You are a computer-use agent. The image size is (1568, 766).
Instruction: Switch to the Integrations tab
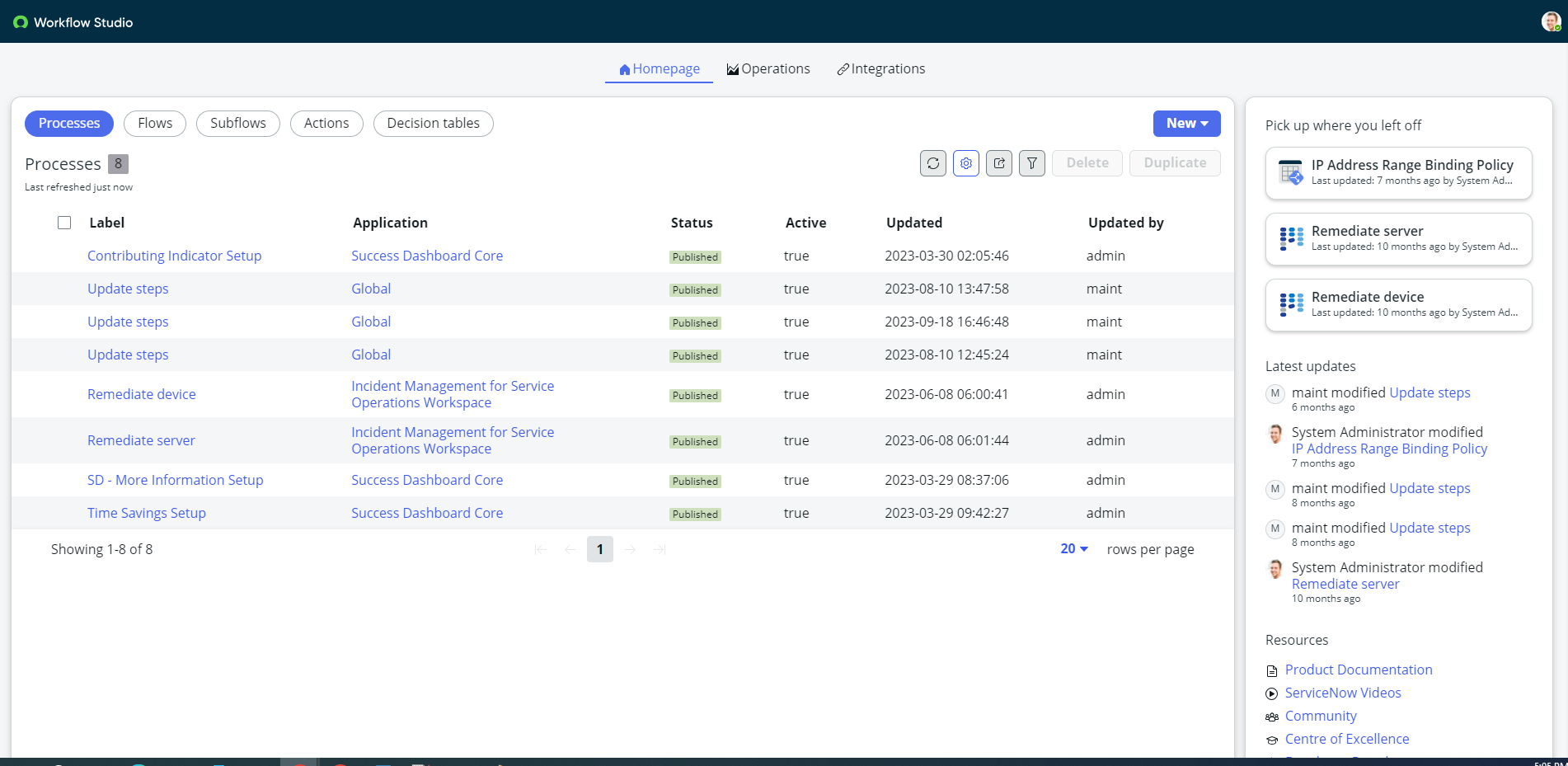click(881, 69)
